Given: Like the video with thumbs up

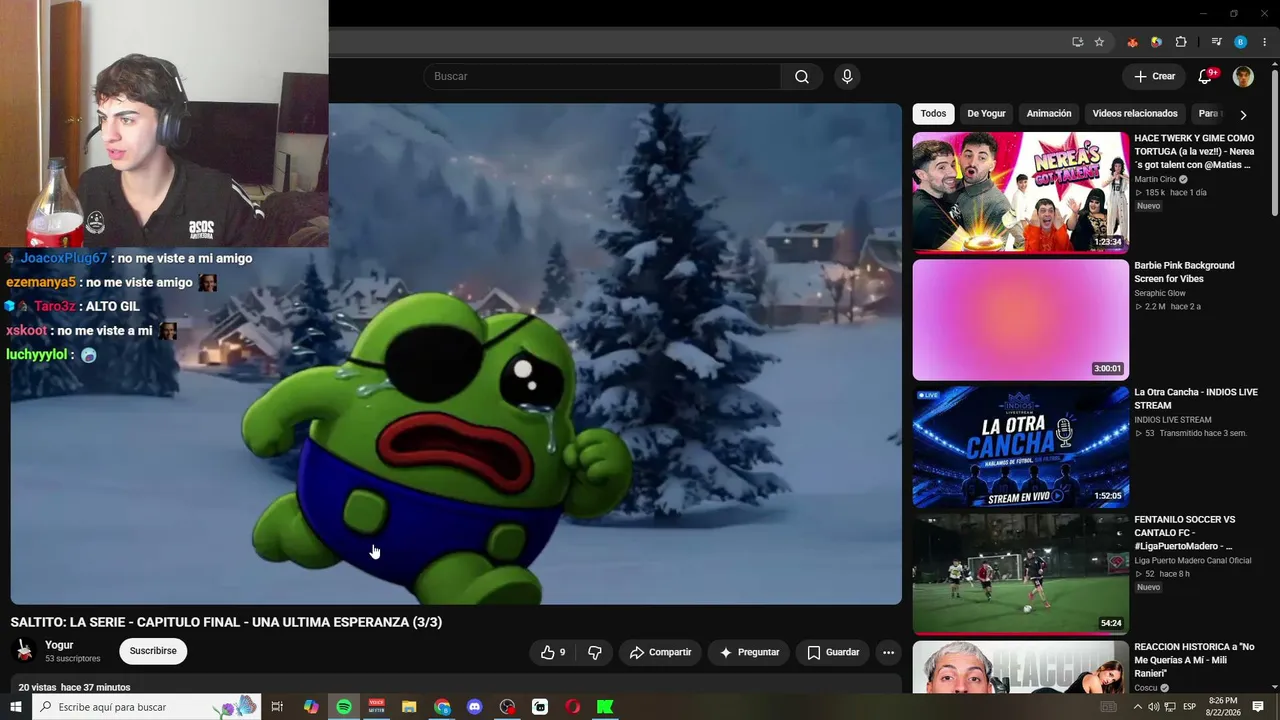Looking at the screenshot, I should (x=554, y=652).
